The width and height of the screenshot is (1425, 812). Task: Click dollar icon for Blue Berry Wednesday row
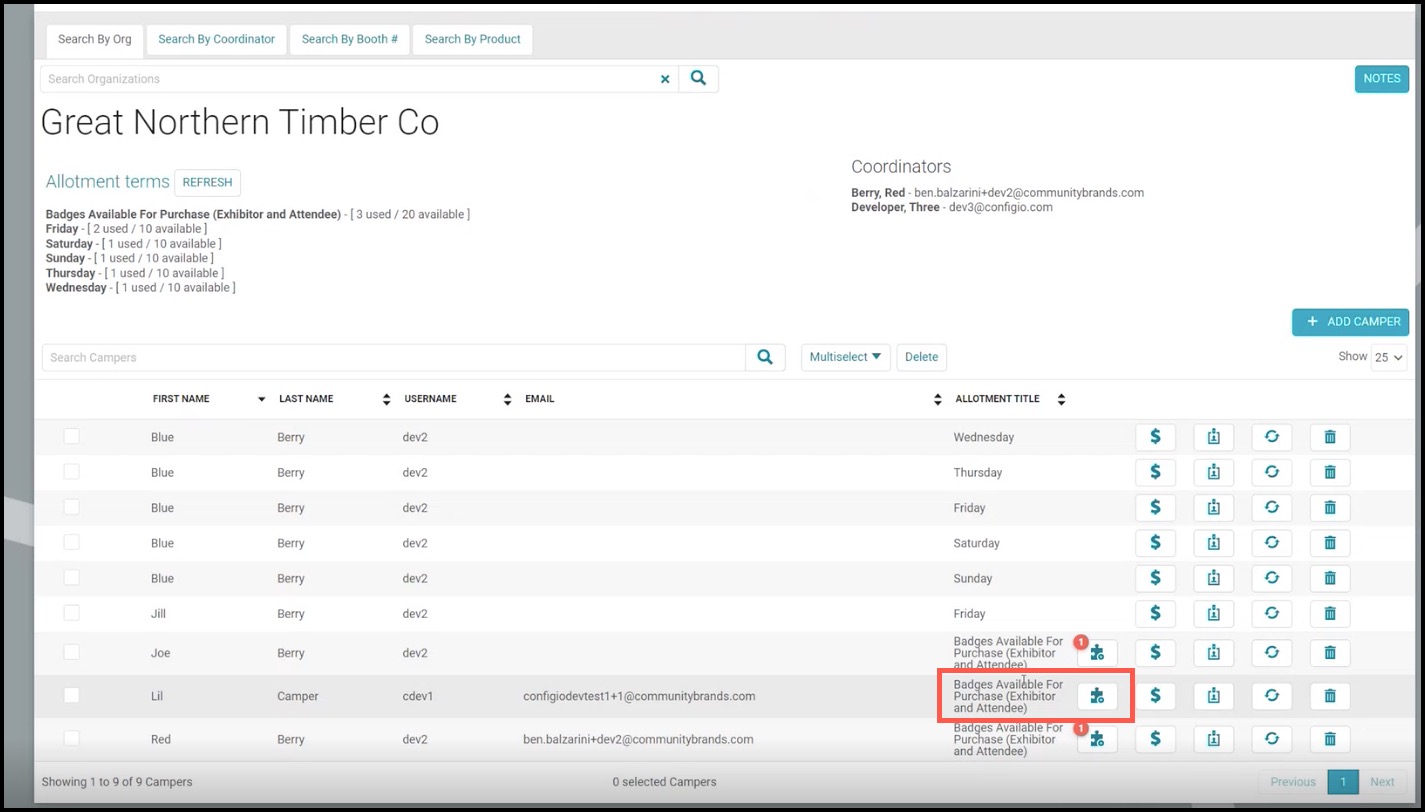coord(1155,437)
